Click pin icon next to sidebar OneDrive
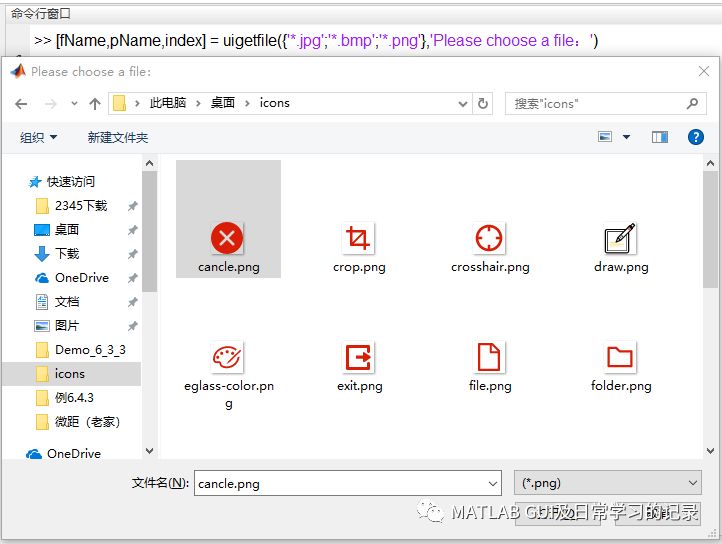The image size is (722, 544). (132, 278)
